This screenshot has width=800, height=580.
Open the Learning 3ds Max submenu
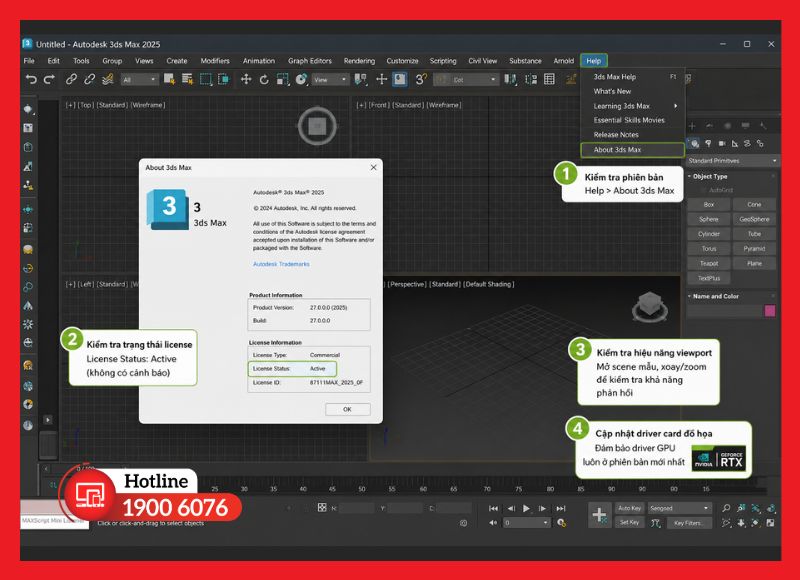click(633, 106)
